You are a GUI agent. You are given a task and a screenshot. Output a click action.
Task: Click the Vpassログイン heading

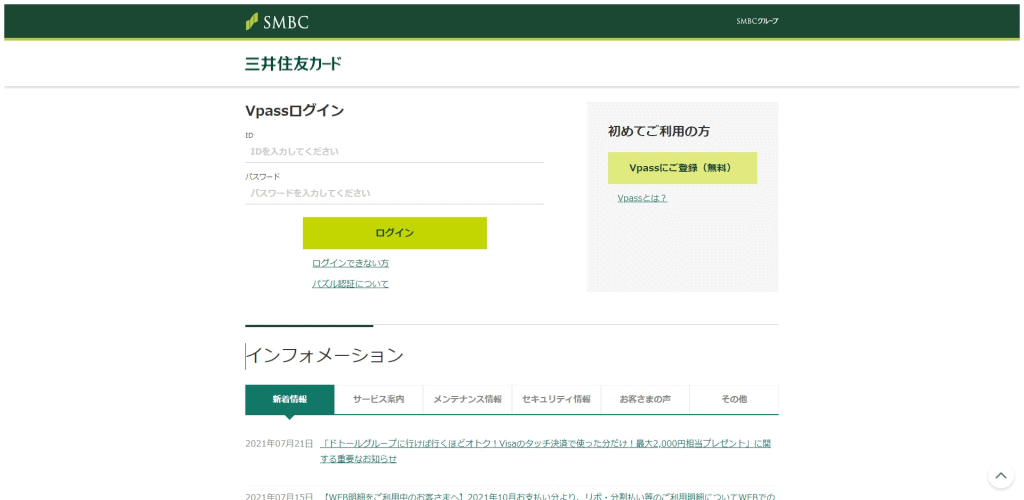pos(295,111)
